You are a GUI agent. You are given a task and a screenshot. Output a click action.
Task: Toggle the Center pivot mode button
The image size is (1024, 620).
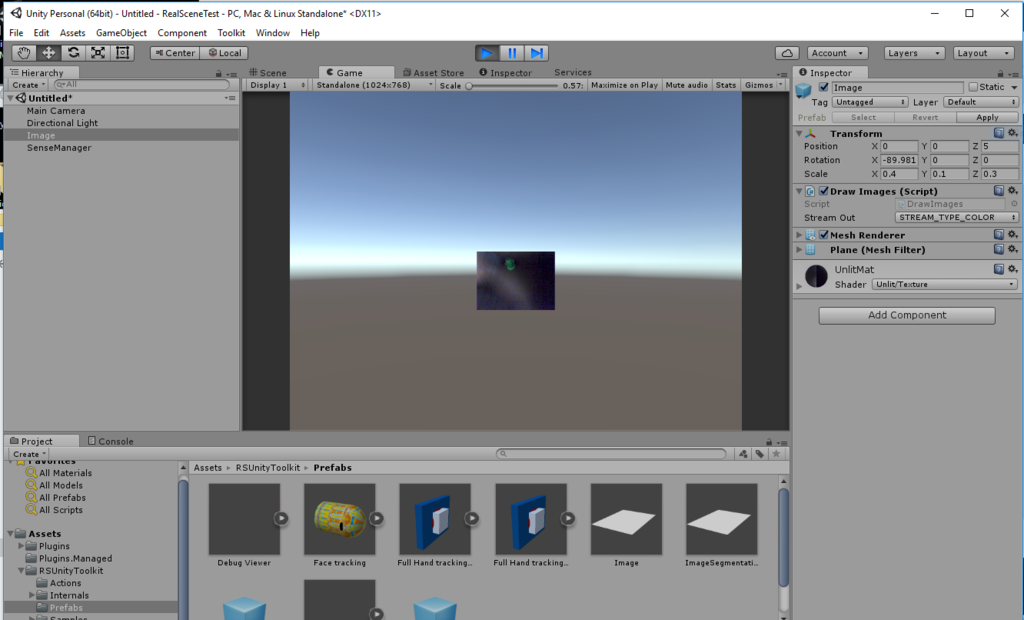click(x=175, y=53)
